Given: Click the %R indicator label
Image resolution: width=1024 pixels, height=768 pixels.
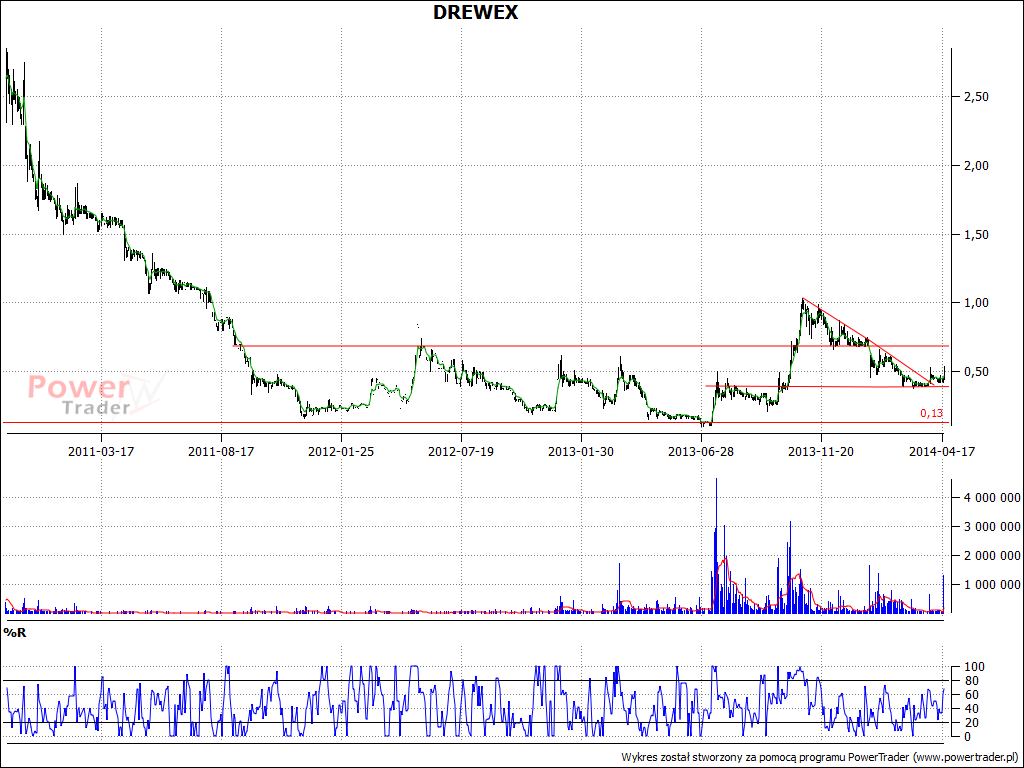Looking at the screenshot, I should [x=15, y=632].
